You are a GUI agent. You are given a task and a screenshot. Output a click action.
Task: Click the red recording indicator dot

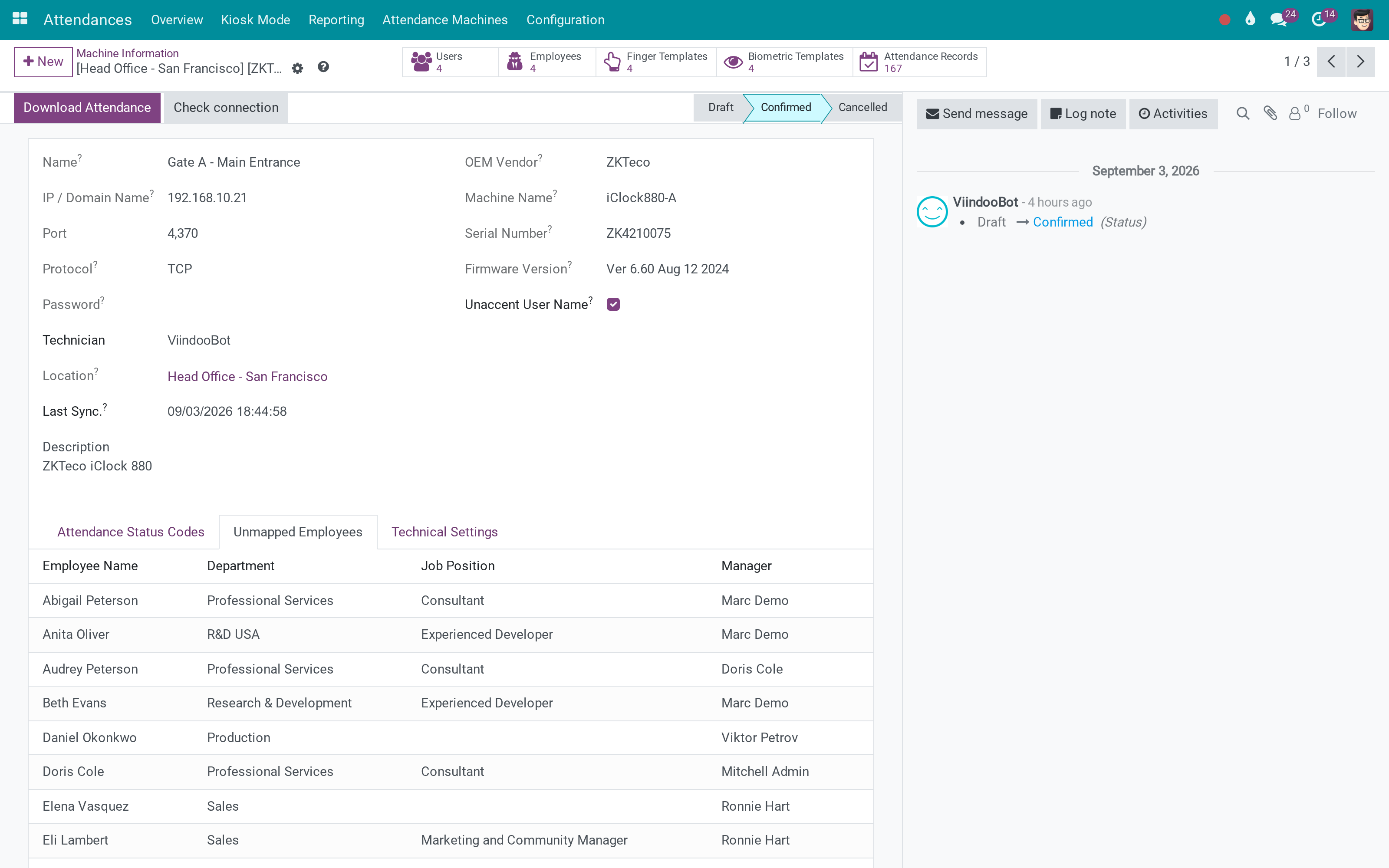click(1224, 20)
